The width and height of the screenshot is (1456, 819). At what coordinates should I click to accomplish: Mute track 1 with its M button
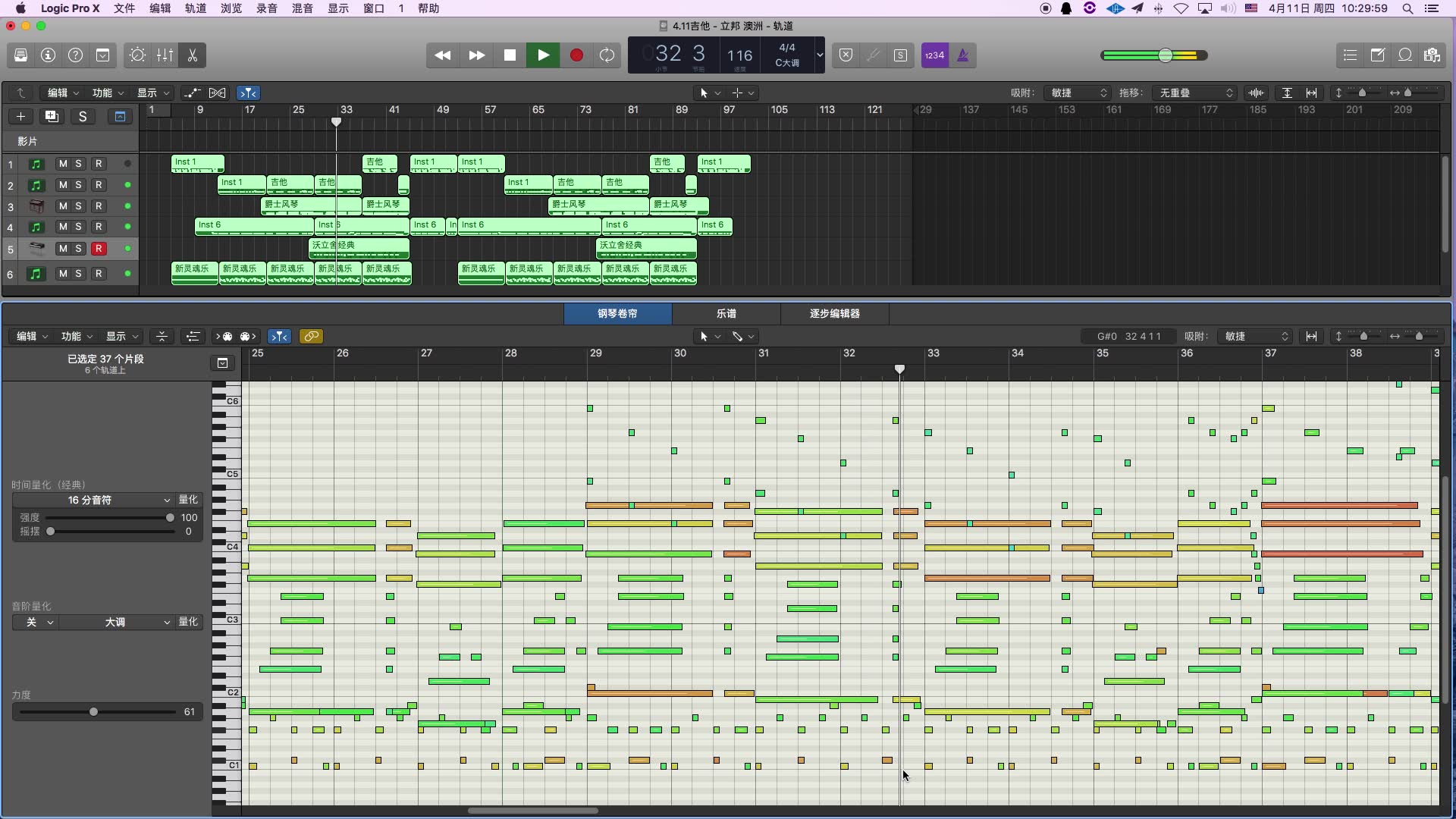(63, 164)
